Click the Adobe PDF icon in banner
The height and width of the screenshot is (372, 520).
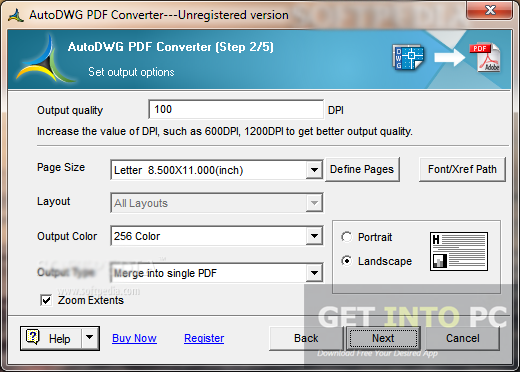coord(485,57)
